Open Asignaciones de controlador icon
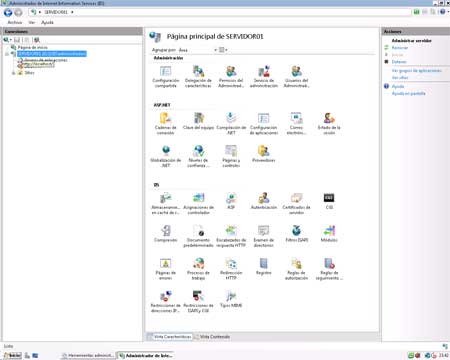This screenshot has height=360, width=450. pos(198,203)
